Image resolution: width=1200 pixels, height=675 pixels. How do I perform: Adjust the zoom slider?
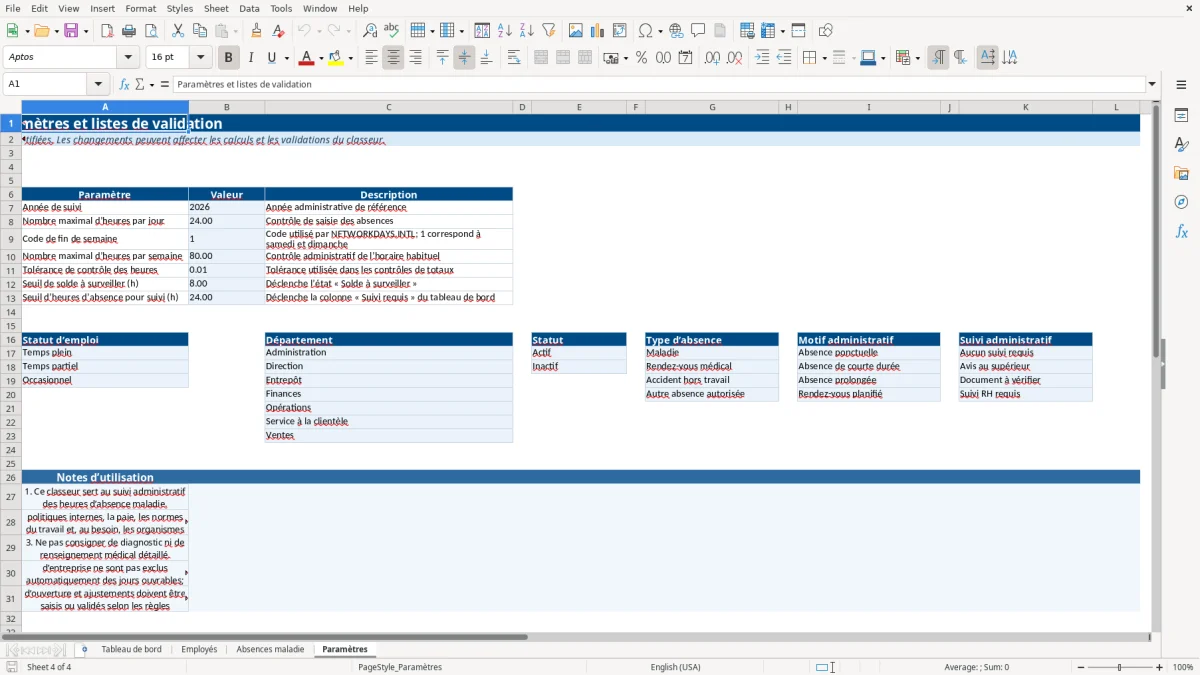click(x=1119, y=667)
